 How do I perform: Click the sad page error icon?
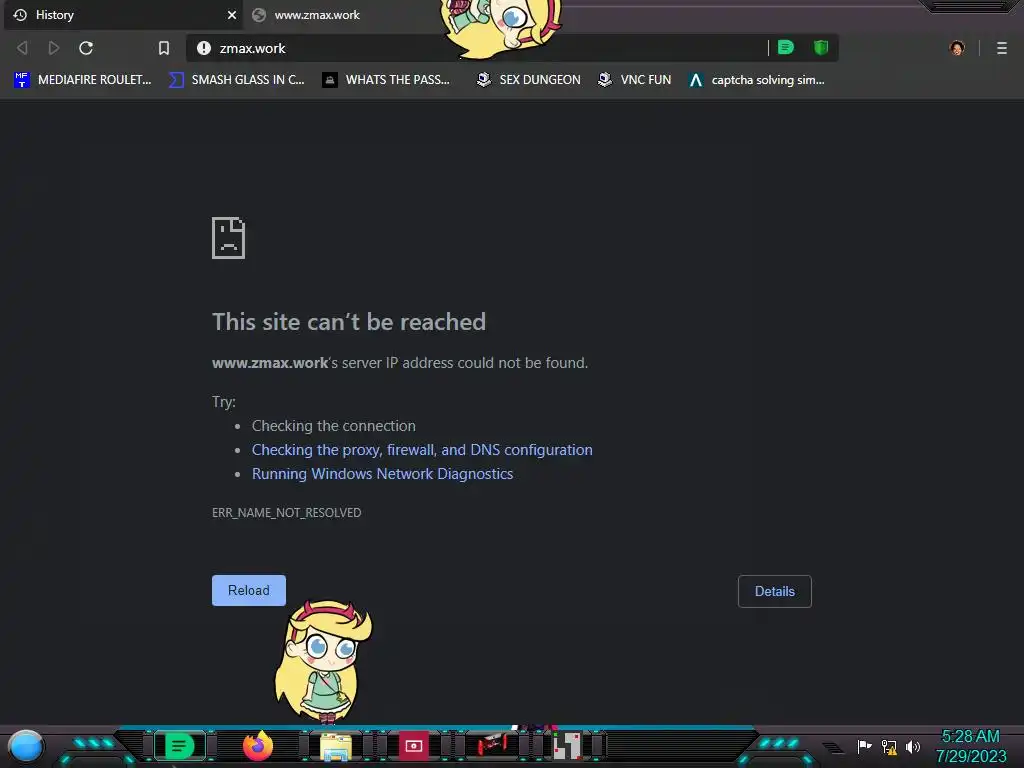(x=229, y=238)
